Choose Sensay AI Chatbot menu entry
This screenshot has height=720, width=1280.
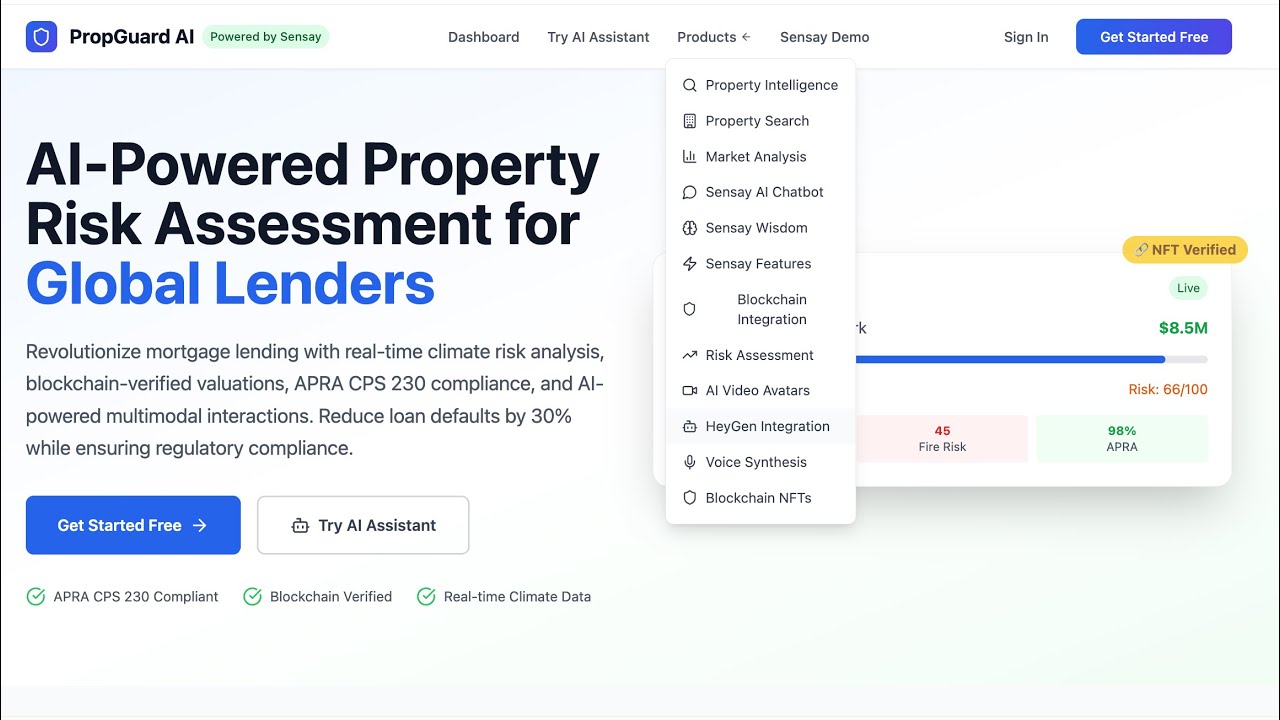pyautogui.click(x=761, y=192)
